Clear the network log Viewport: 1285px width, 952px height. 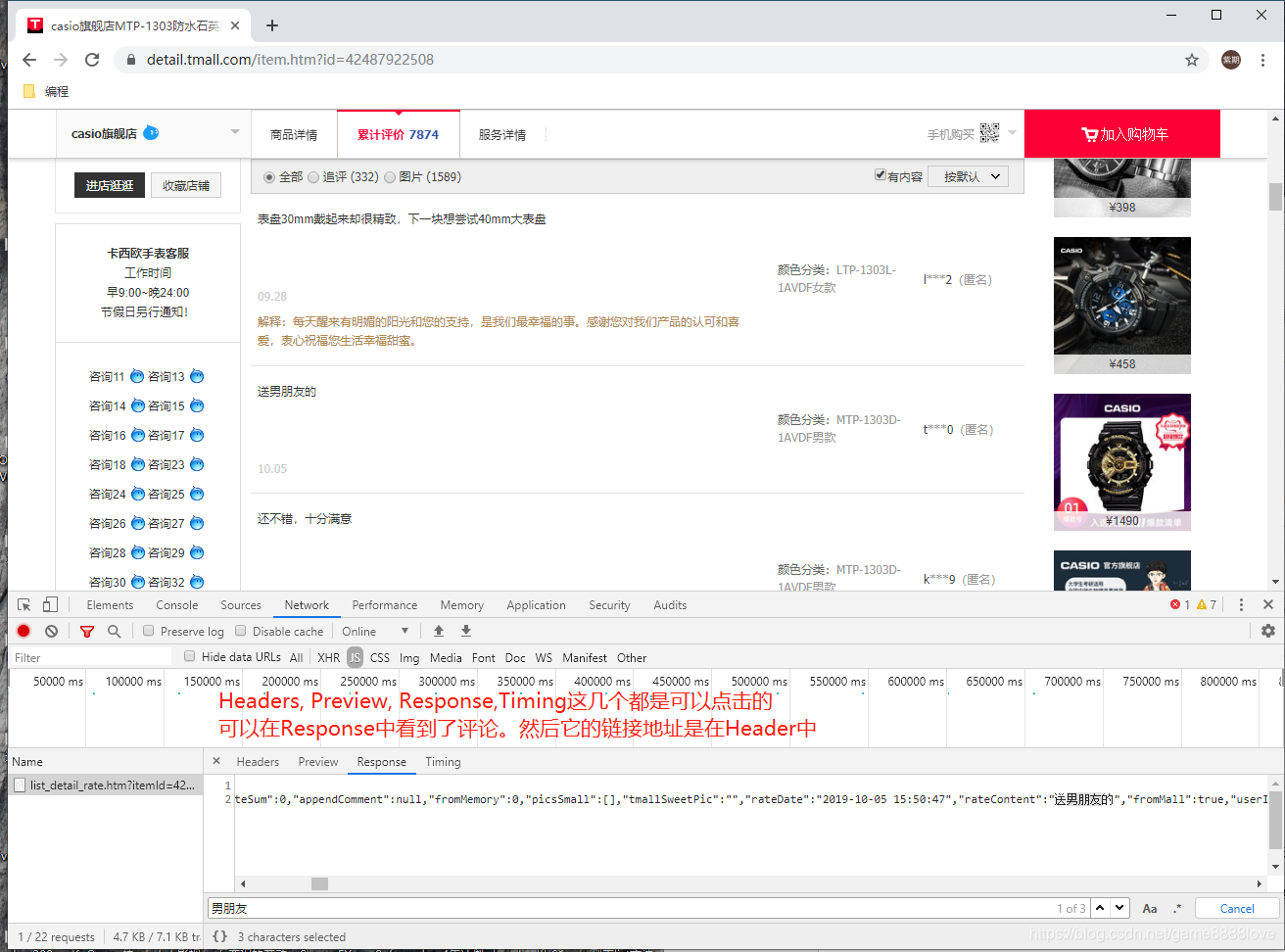click(51, 631)
